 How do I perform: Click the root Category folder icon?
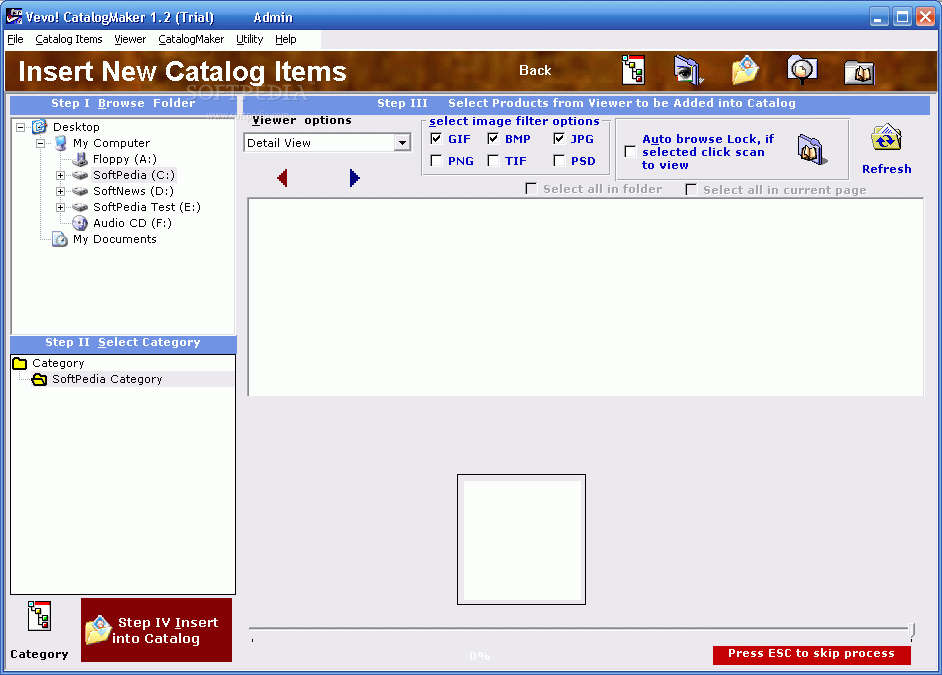point(20,363)
